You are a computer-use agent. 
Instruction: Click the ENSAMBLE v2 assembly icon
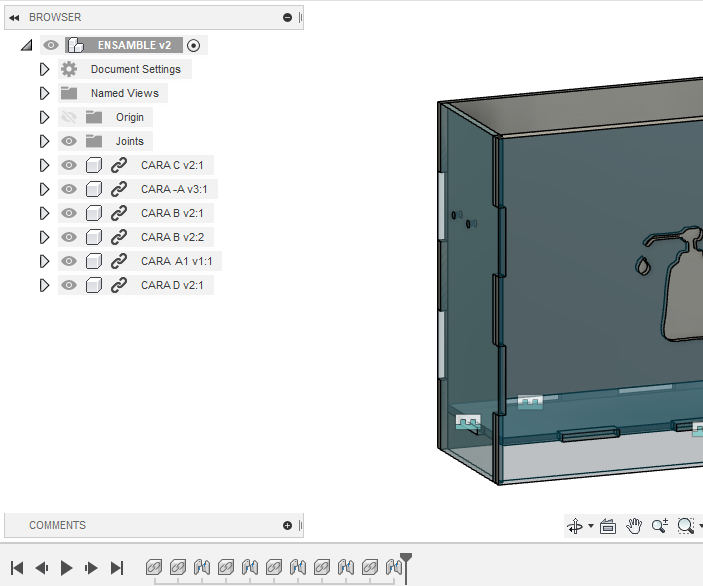[75, 45]
